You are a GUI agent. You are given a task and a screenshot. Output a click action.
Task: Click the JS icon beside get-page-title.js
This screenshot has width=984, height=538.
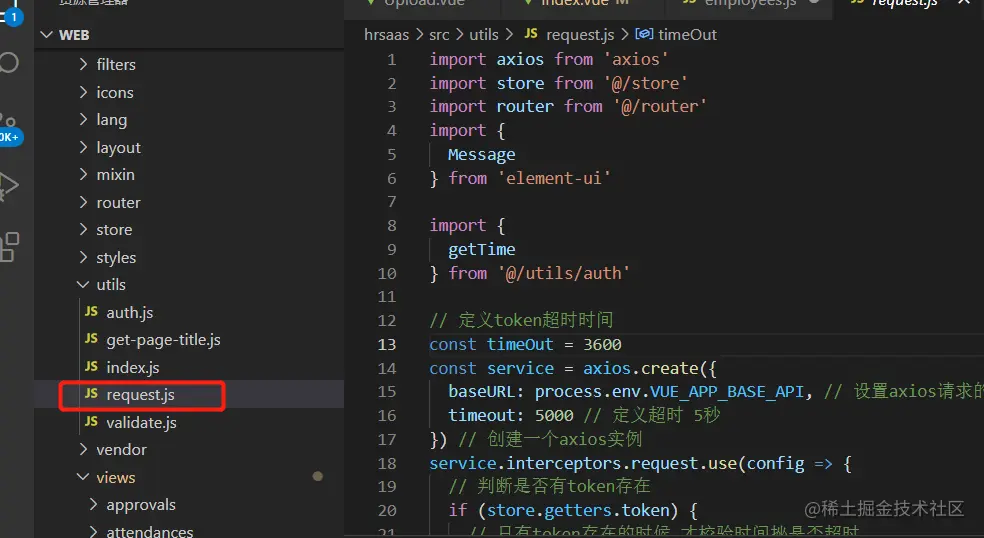pos(92,339)
